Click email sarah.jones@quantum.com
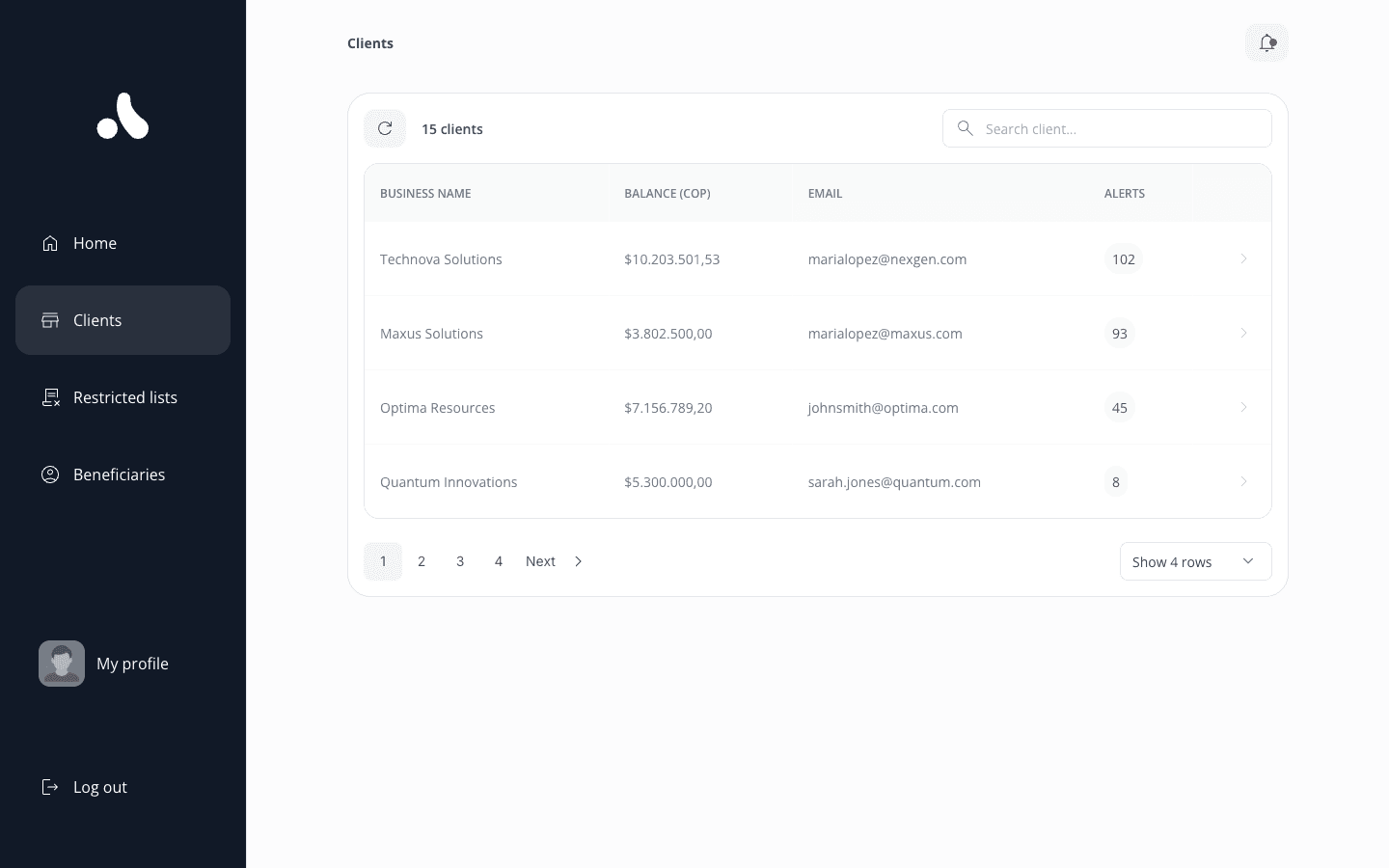 [x=894, y=481]
